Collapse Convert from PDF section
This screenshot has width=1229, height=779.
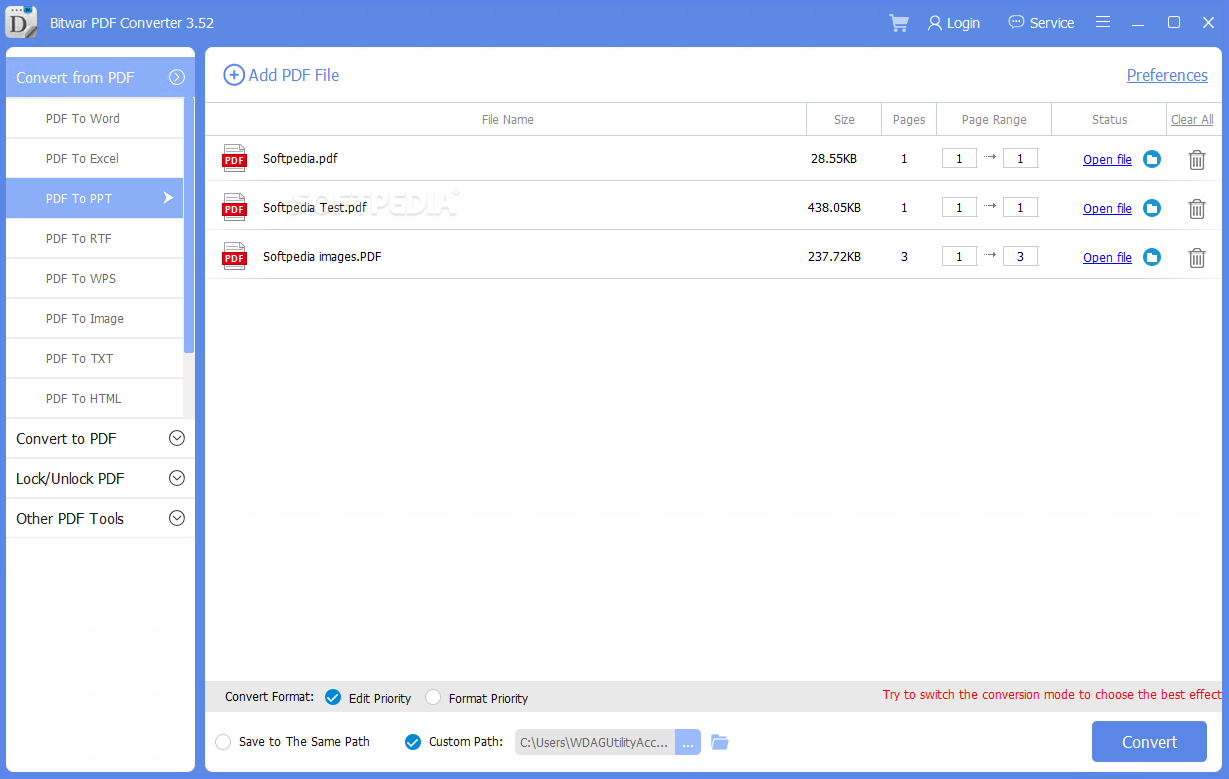(x=177, y=77)
